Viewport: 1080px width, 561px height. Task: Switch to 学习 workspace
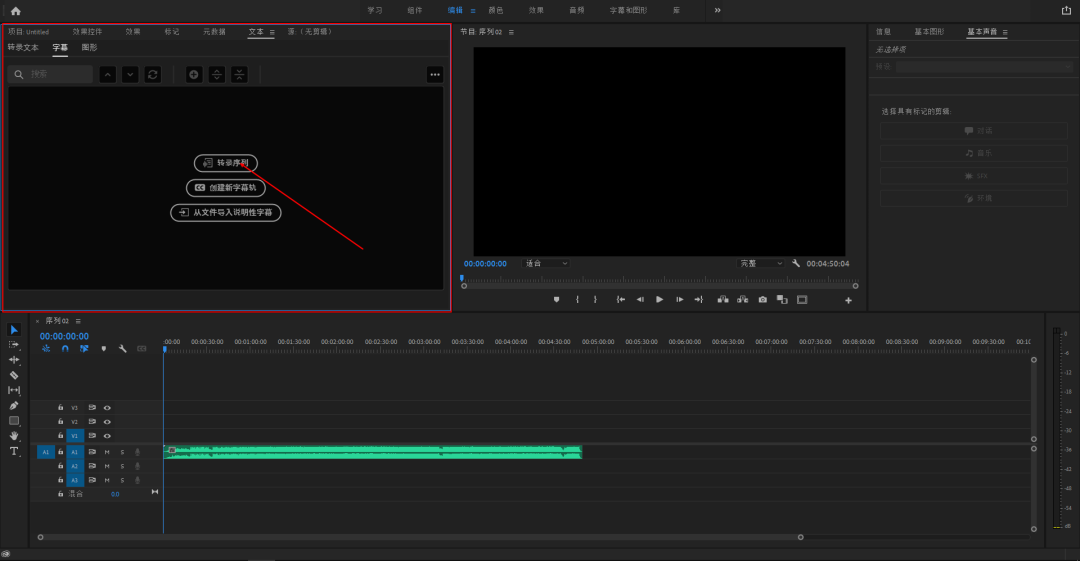[375, 10]
